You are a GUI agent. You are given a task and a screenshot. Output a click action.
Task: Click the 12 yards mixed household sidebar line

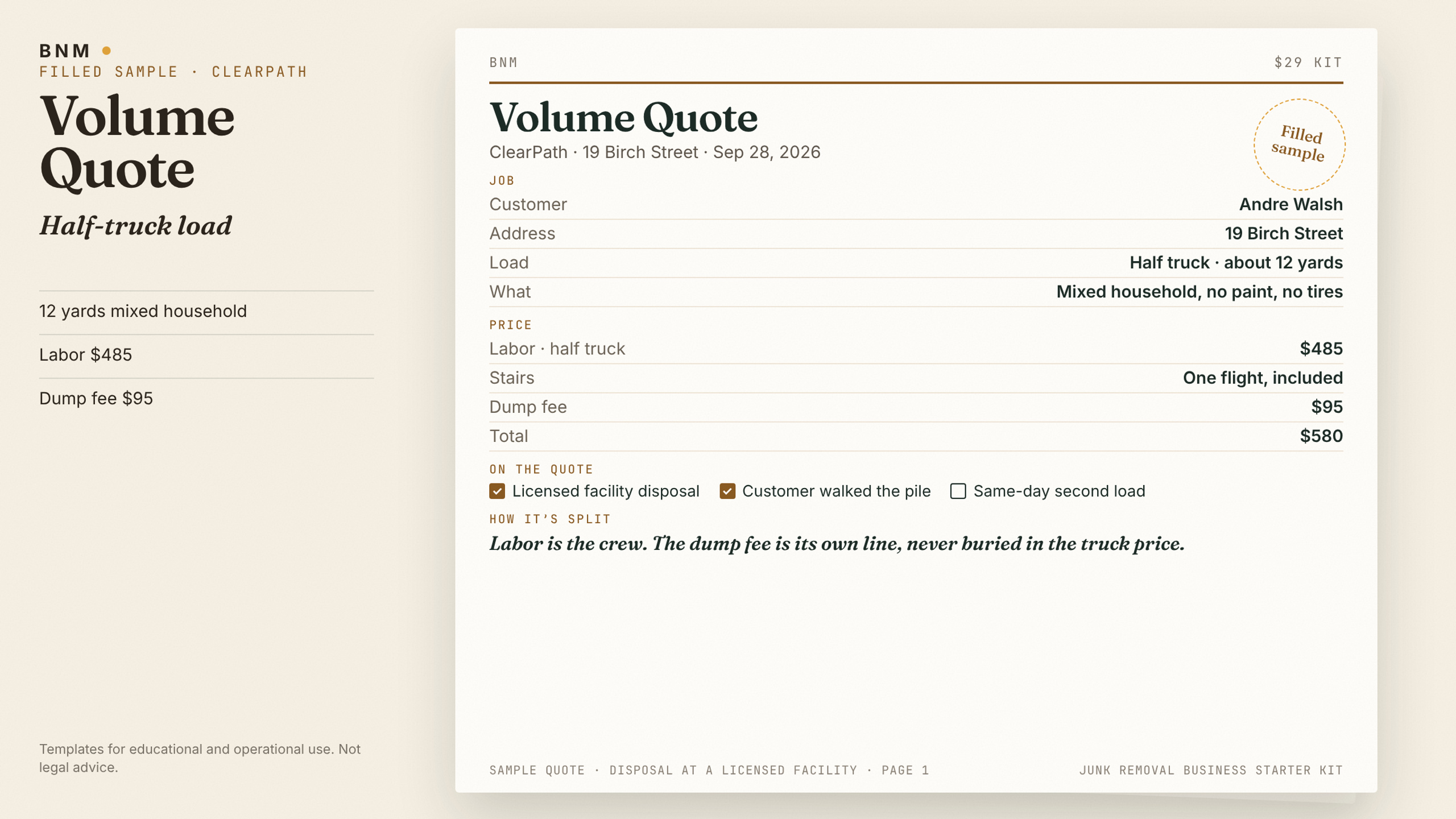tap(143, 311)
